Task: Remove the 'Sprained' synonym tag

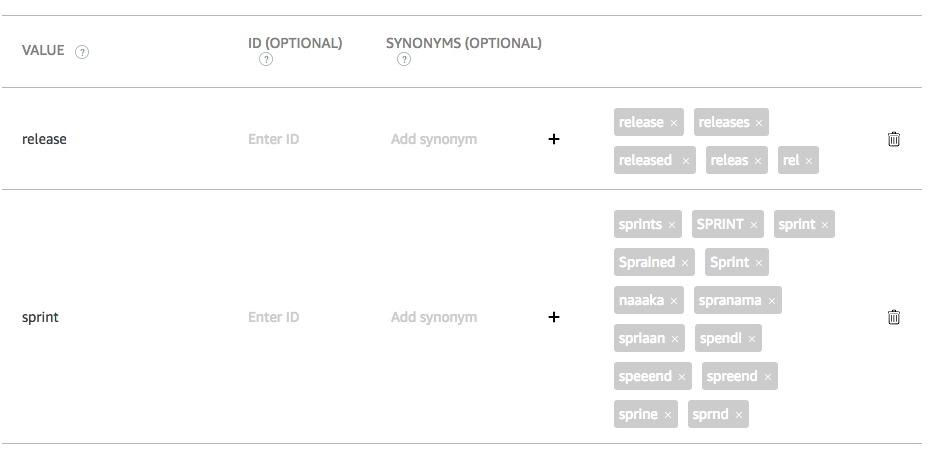Action: [685, 263]
